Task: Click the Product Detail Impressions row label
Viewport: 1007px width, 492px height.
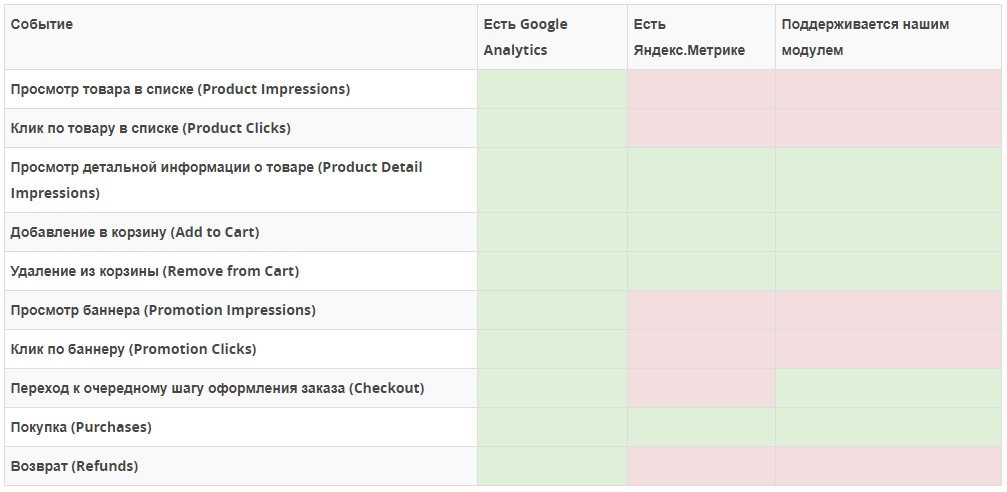Action: pos(216,180)
